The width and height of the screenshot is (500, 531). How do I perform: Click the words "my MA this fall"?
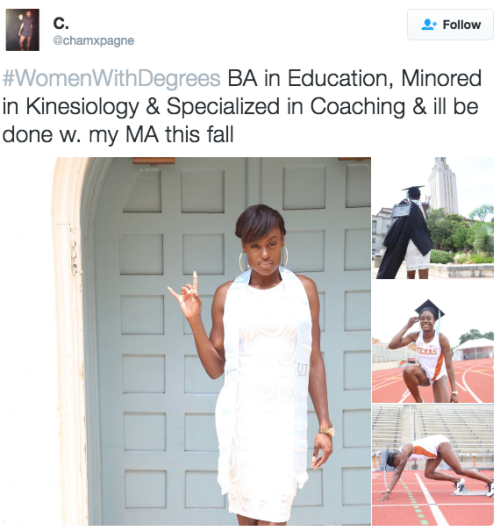click(161, 135)
